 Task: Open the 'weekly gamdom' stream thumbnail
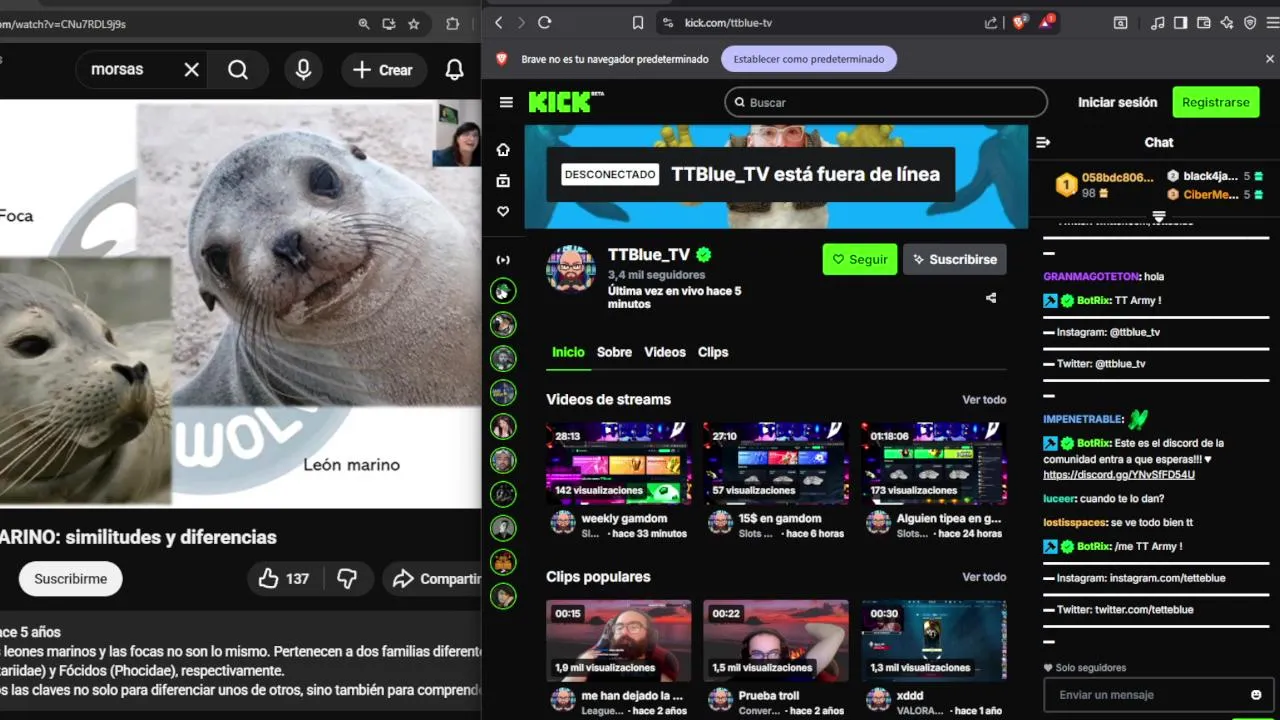pyautogui.click(x=618, y=463)
